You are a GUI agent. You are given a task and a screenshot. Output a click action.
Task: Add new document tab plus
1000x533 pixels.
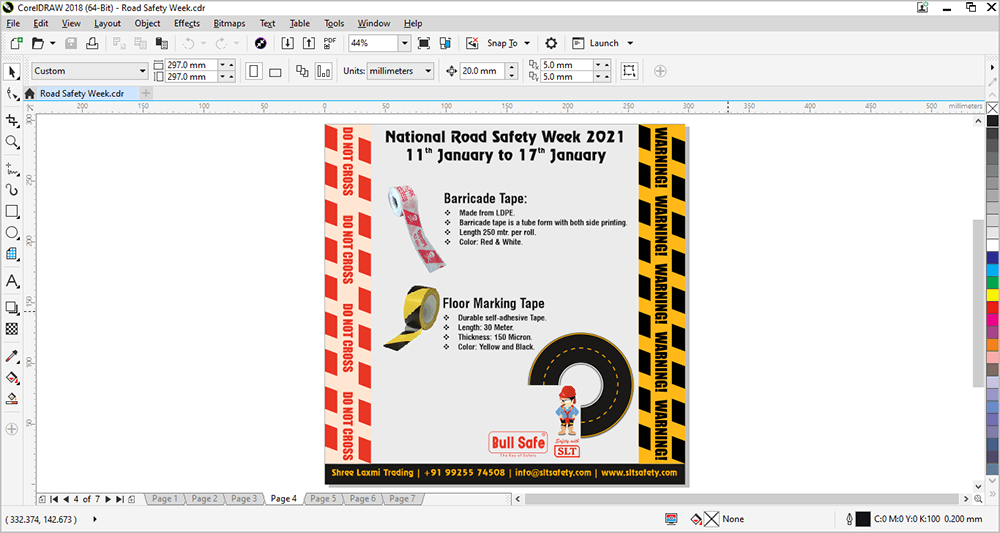tap(146, 93)
